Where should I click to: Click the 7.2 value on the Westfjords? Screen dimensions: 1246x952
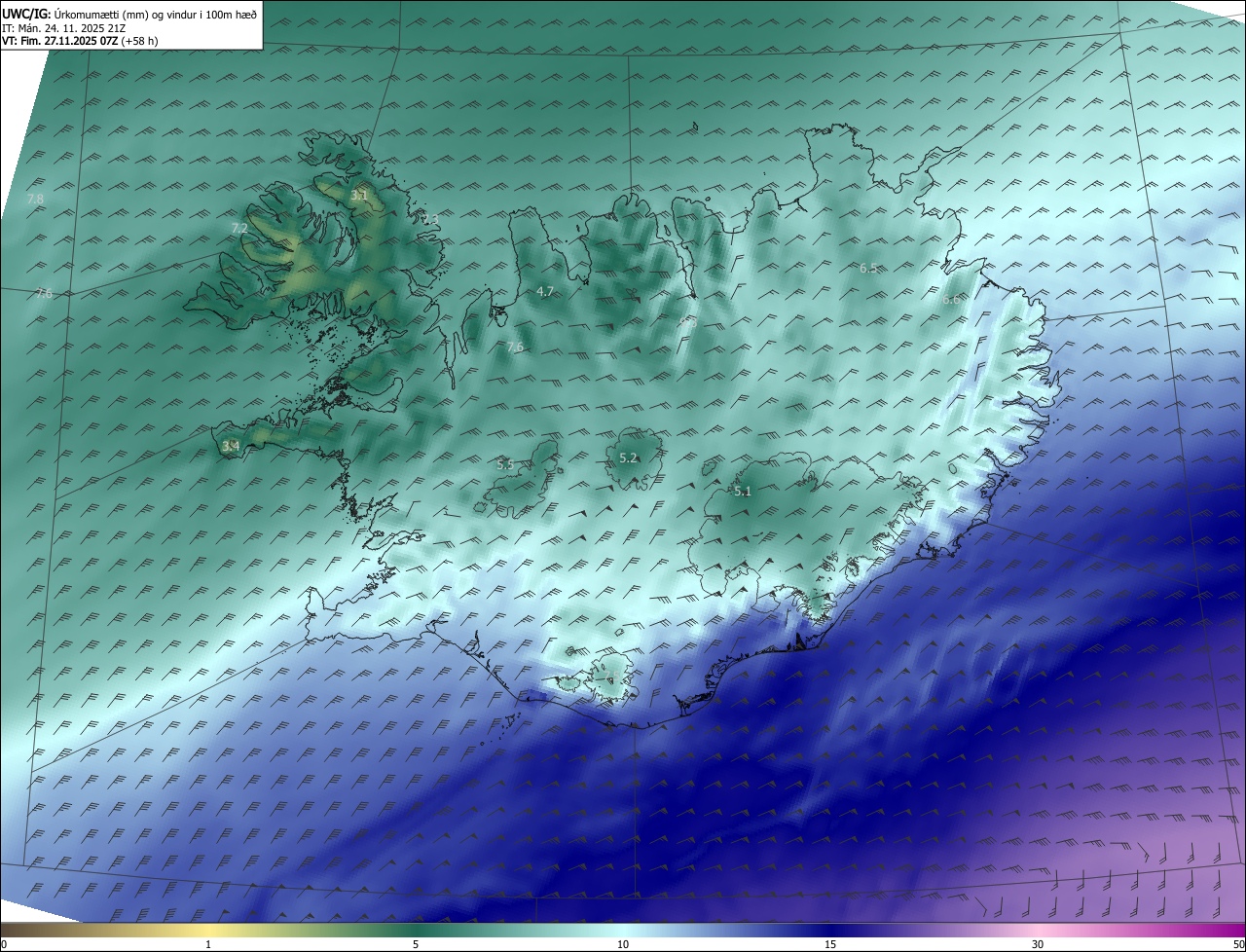tap(238, 228)
